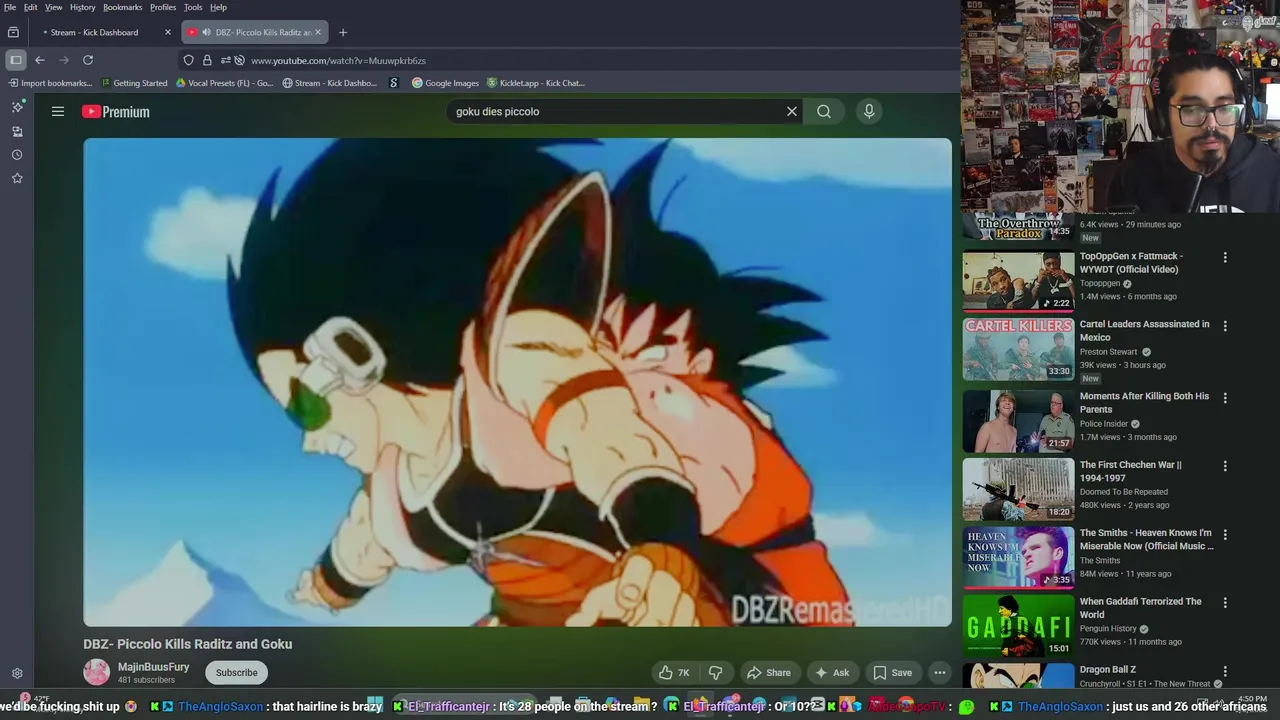Clear the search text with the X
The height and width of the screenshot is (720, 1280).
[792, 112]
